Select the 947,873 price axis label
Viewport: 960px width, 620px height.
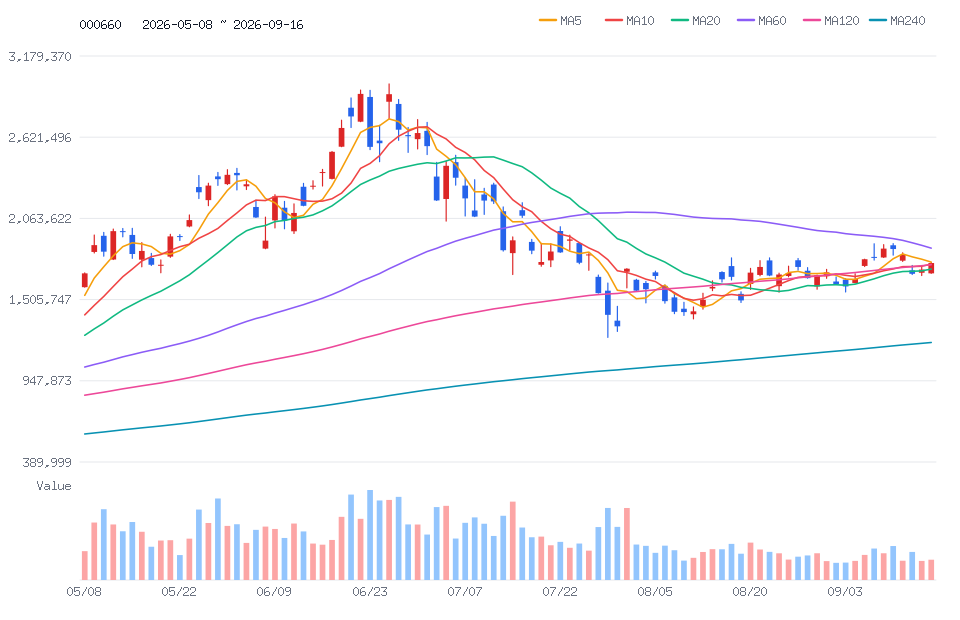point(47,381)
